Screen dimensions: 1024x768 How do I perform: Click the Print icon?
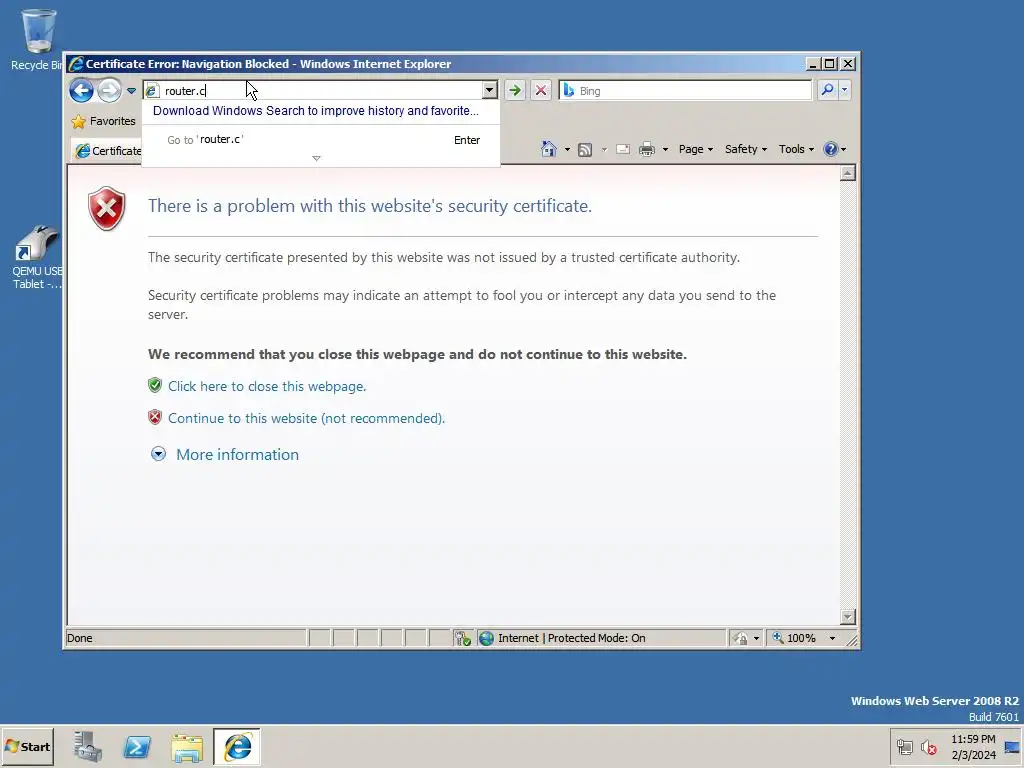click(x=647, y=150)
